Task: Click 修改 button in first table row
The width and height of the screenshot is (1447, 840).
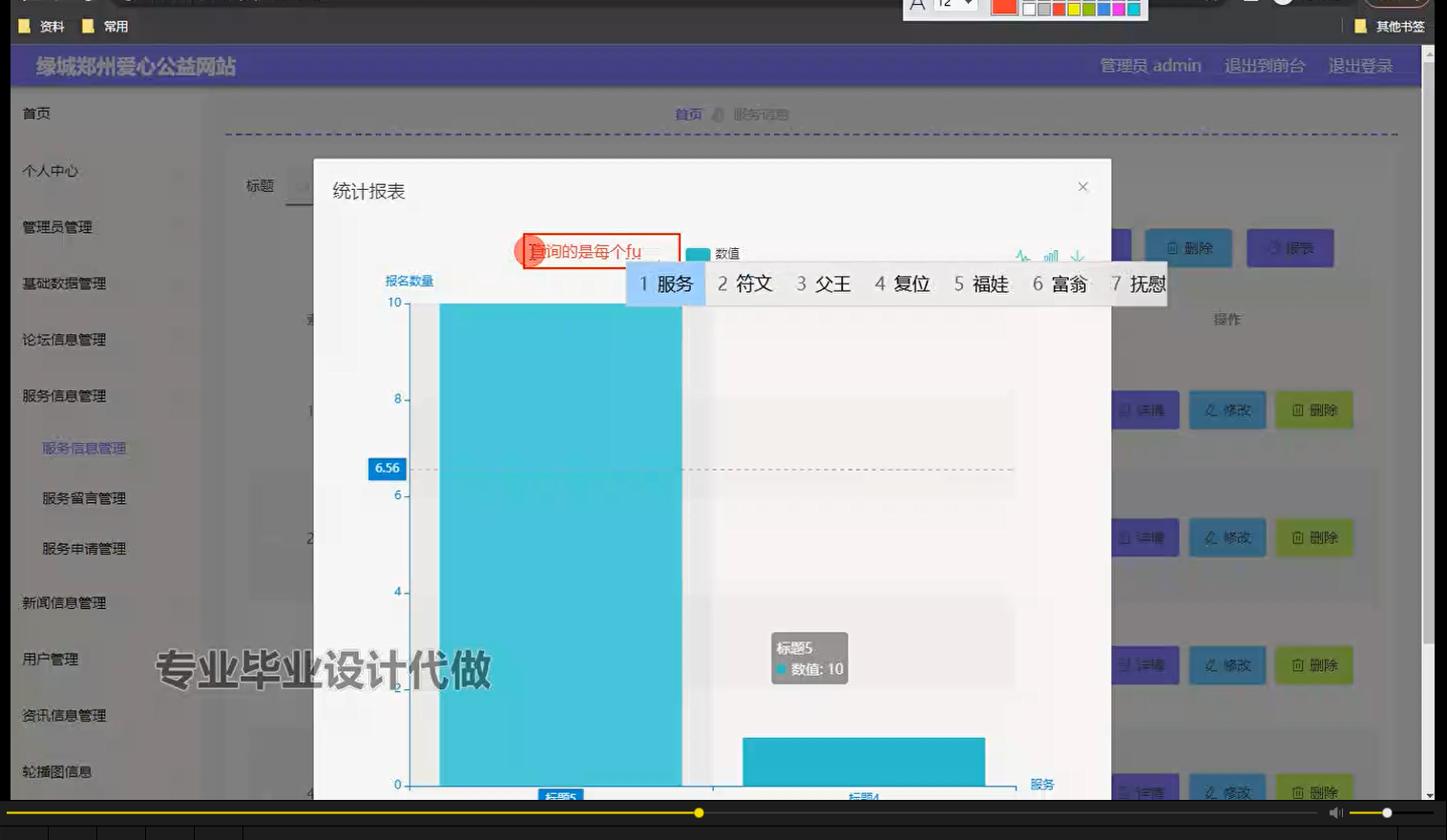Action: (1227, 410)
